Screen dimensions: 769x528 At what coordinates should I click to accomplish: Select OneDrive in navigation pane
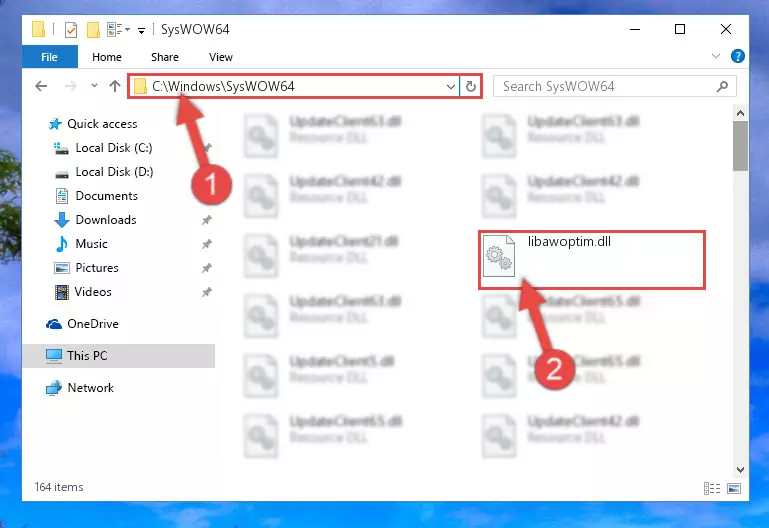click(x=93, y=324)
